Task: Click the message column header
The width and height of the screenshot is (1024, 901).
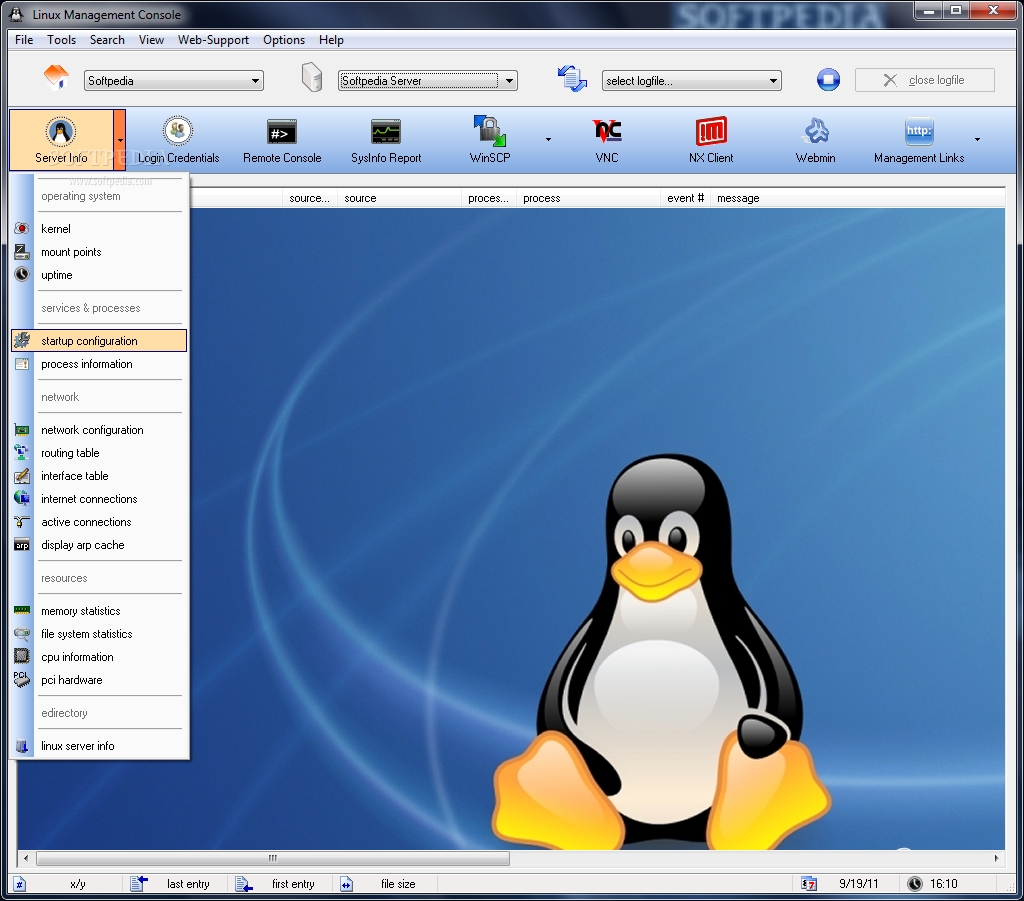Action: (x=857, y=198)
